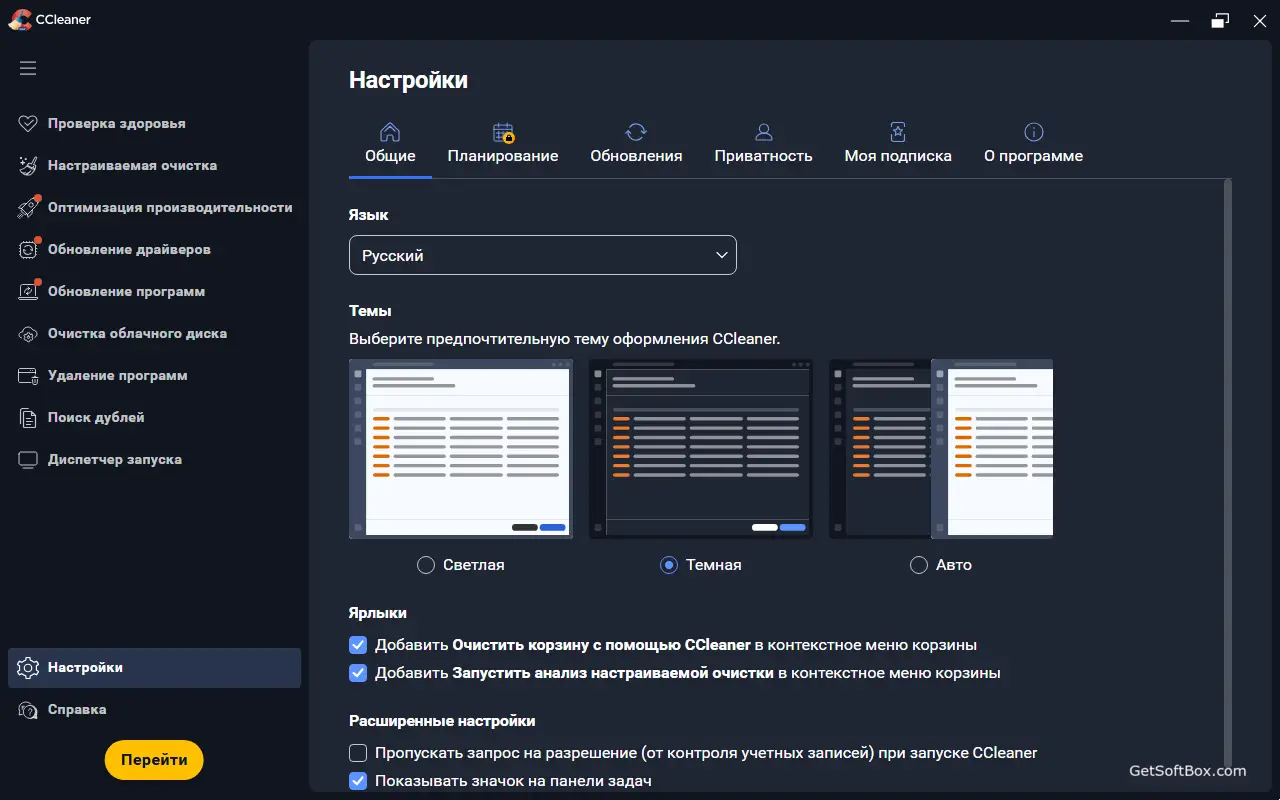1280x800 pixels.
Task: Click the dark theme preview thumbnail
Action: (x=700, y=448)
